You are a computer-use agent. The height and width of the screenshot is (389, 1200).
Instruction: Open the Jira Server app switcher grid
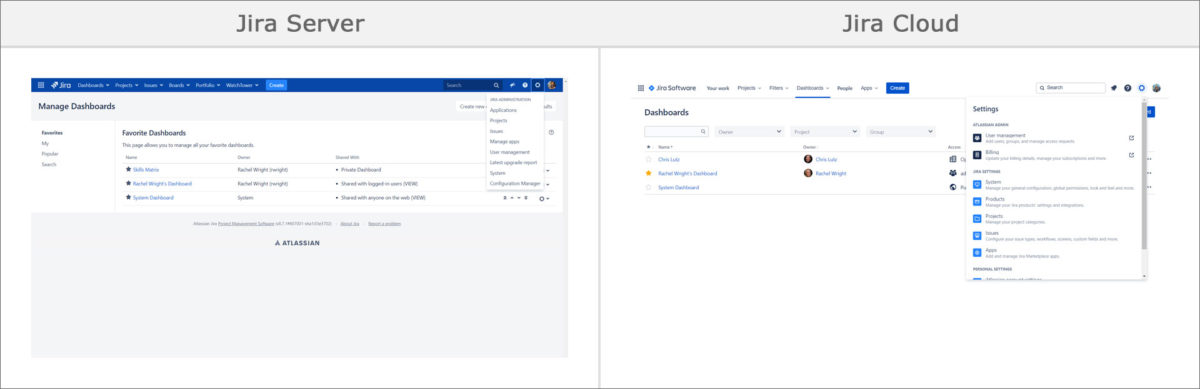pos(40,85)
